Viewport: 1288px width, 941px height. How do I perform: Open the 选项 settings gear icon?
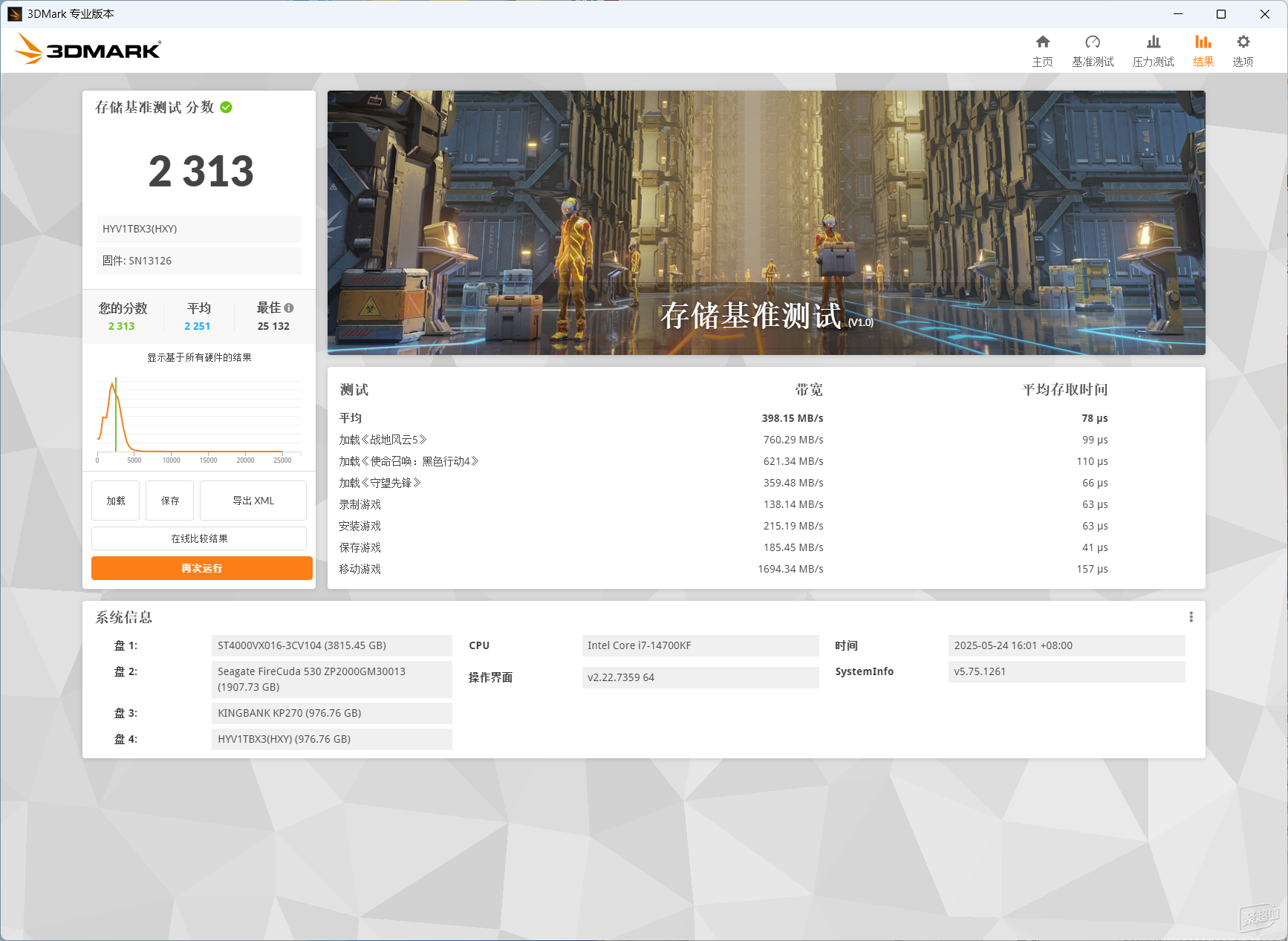coord(1243,42)
